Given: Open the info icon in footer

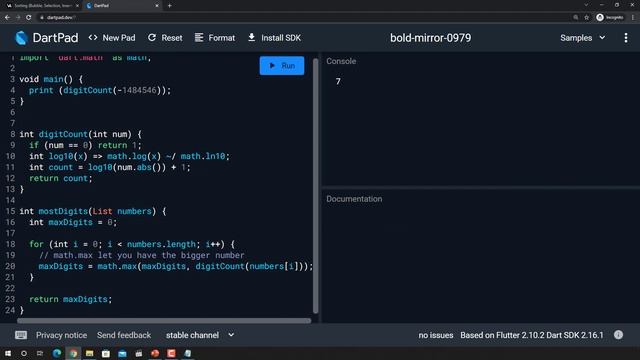Looking at the screenshot, I should 618,335.
